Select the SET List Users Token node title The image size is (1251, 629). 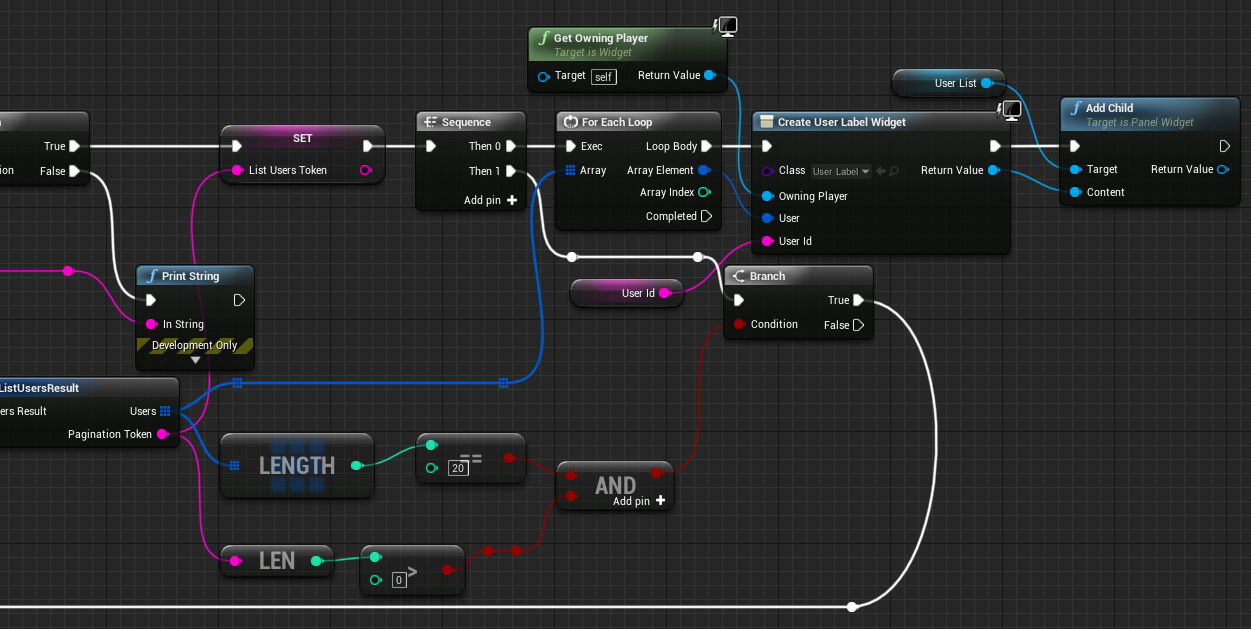pos(302,138)
